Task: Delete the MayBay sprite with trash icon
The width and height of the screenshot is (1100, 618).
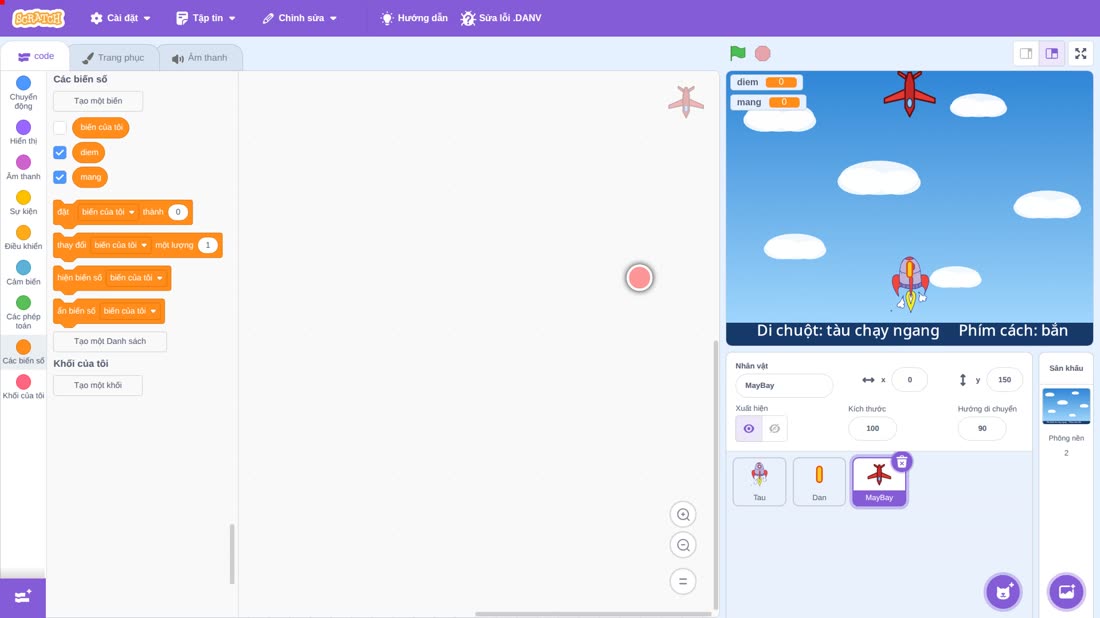Action: coord(902,462)
